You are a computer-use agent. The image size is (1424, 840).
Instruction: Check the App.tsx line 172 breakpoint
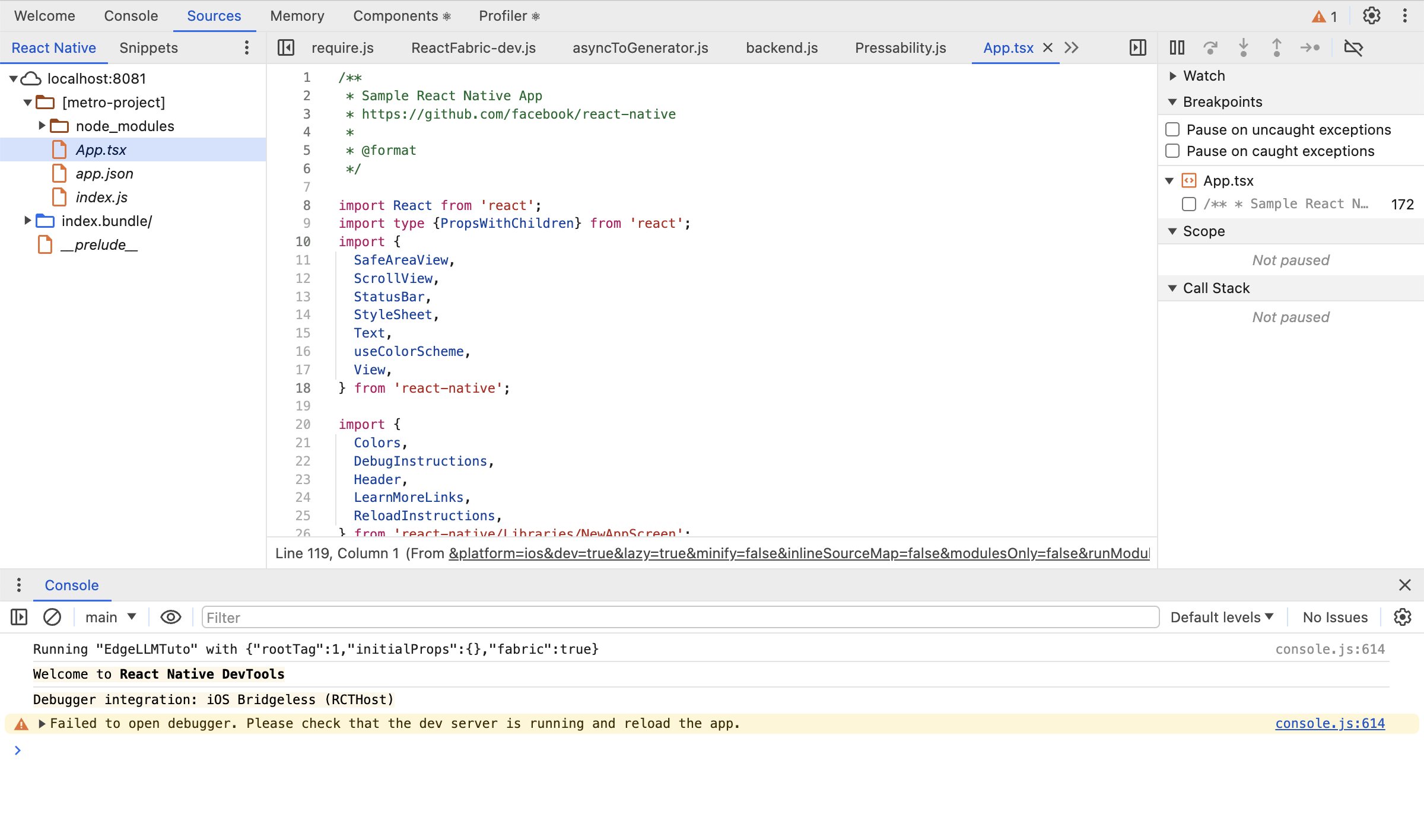coord(1189,204)
